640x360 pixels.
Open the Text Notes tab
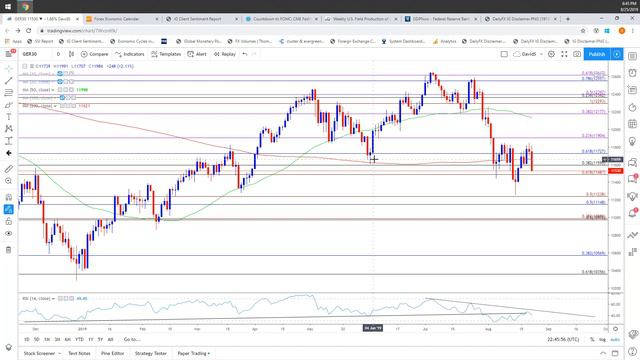(x=79, y=353)
